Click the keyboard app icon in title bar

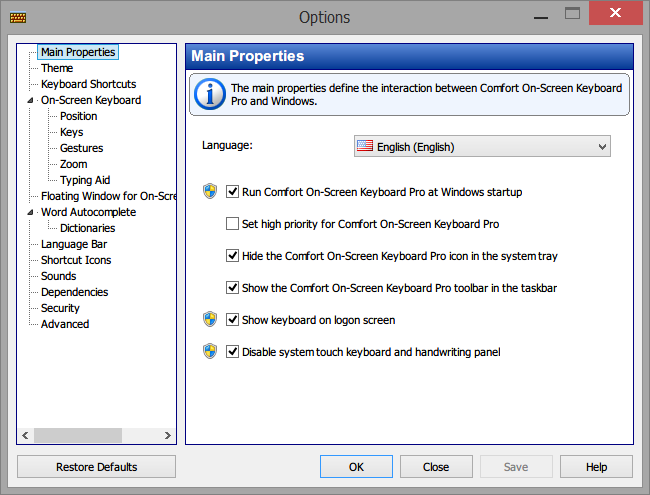click(18, 17)
